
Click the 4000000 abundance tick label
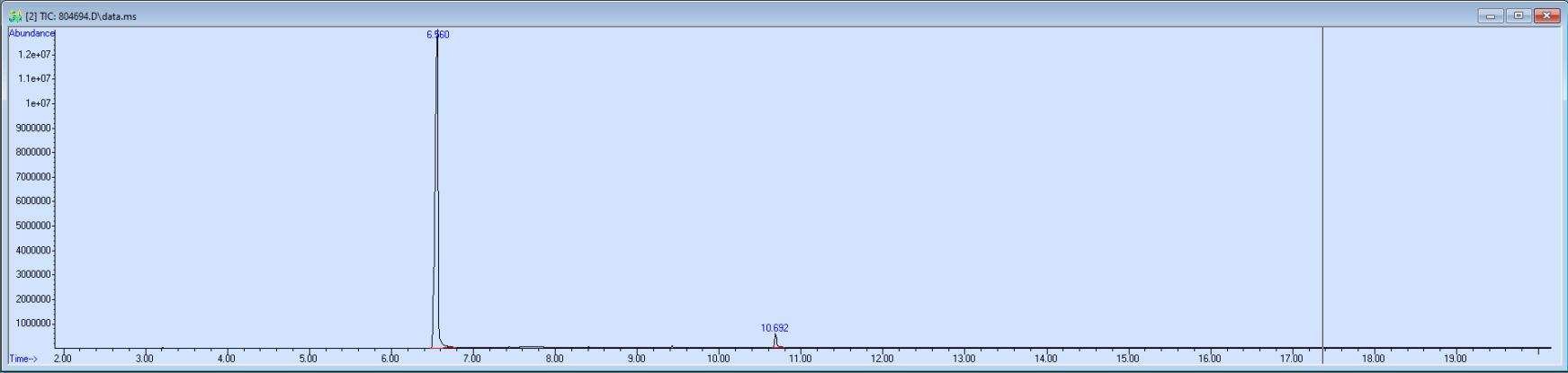coord(33,251)
